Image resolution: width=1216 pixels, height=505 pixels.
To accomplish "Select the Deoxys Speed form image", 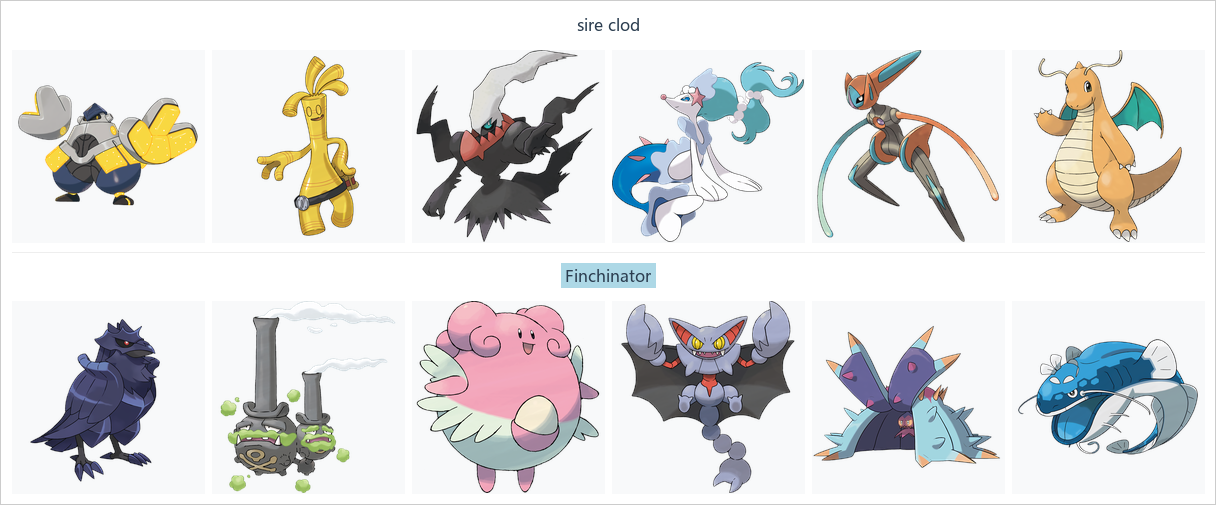I will coord(908,146).
